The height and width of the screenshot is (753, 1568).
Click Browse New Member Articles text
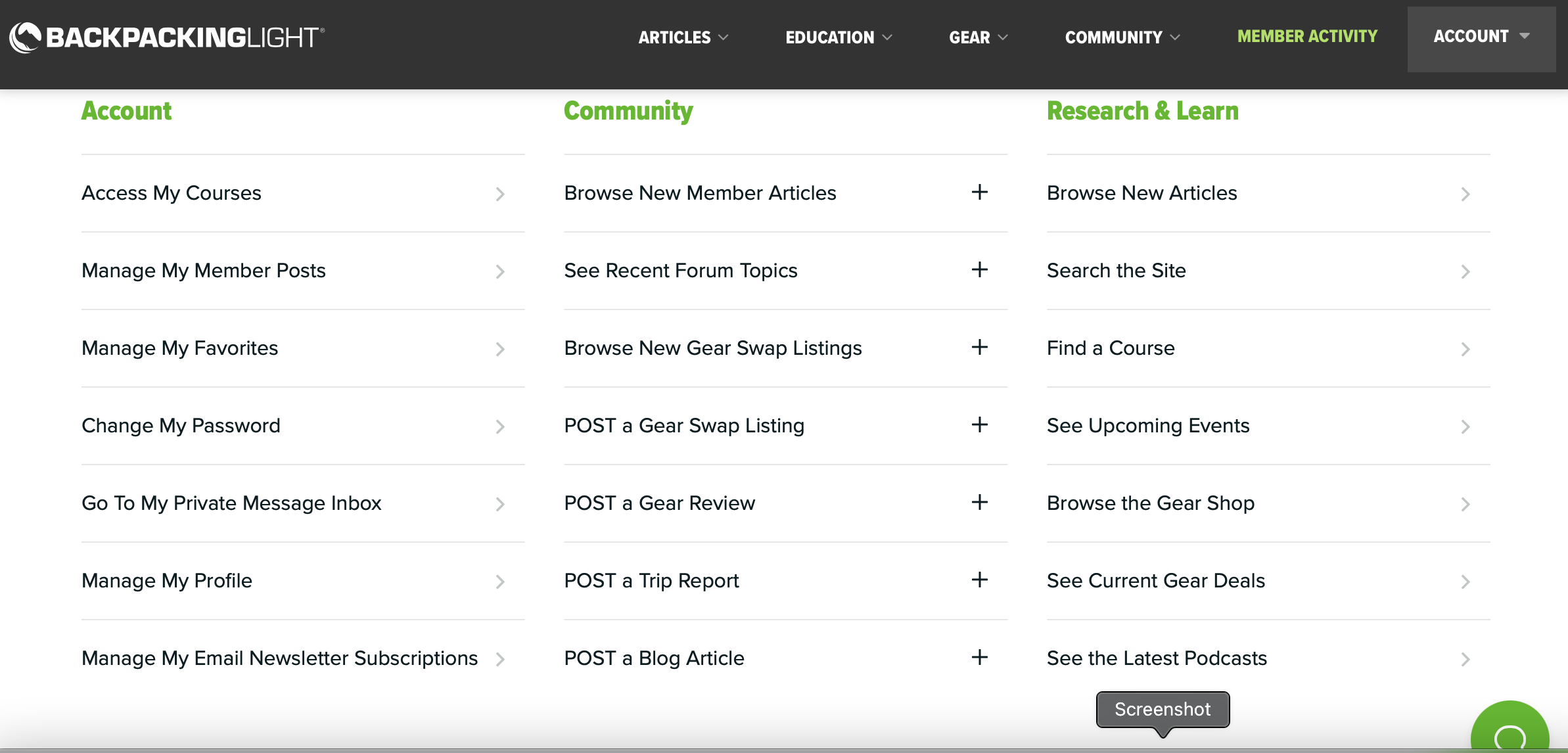coord(700,193)
